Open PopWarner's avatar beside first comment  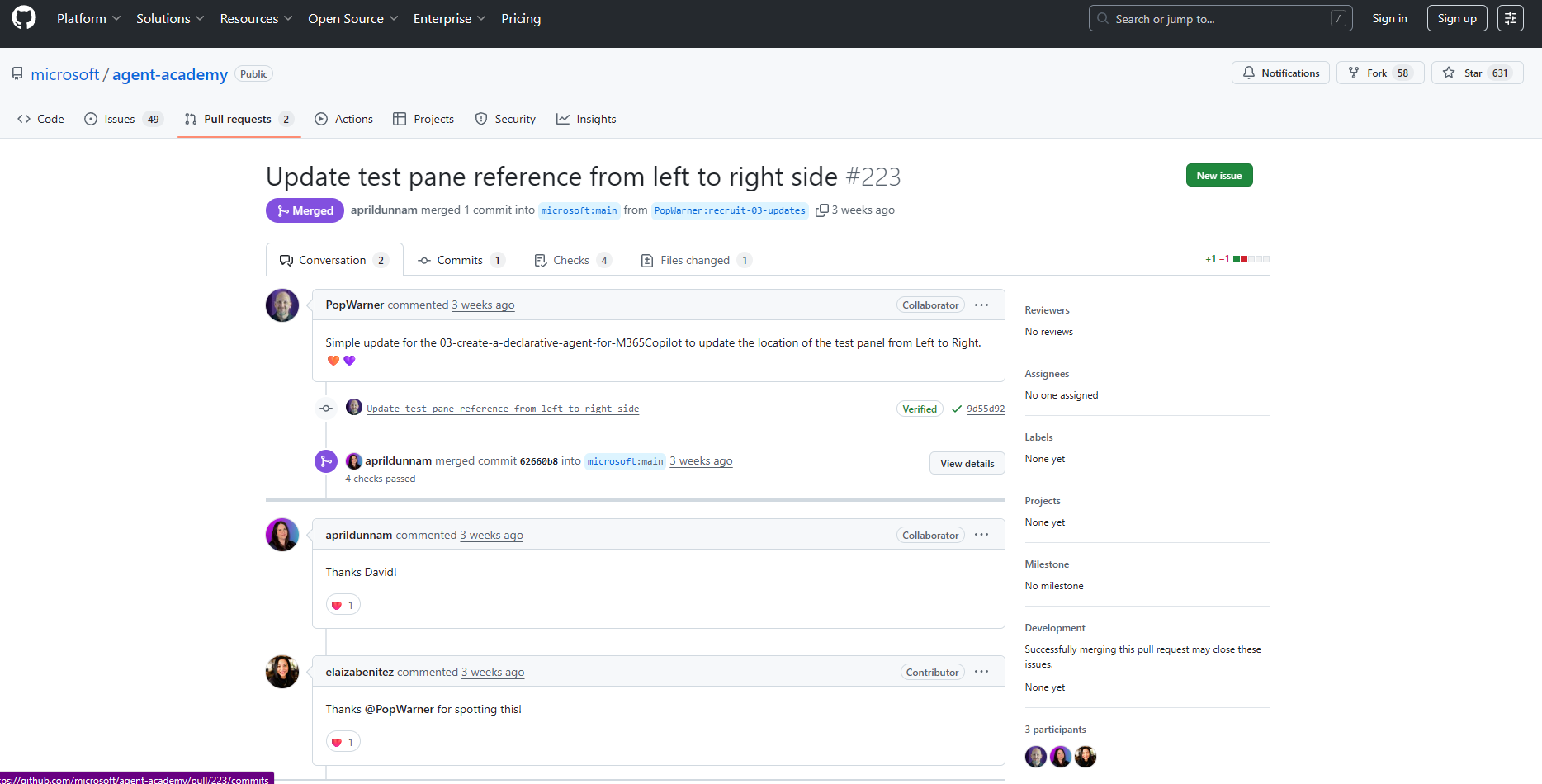click(282, 305)
